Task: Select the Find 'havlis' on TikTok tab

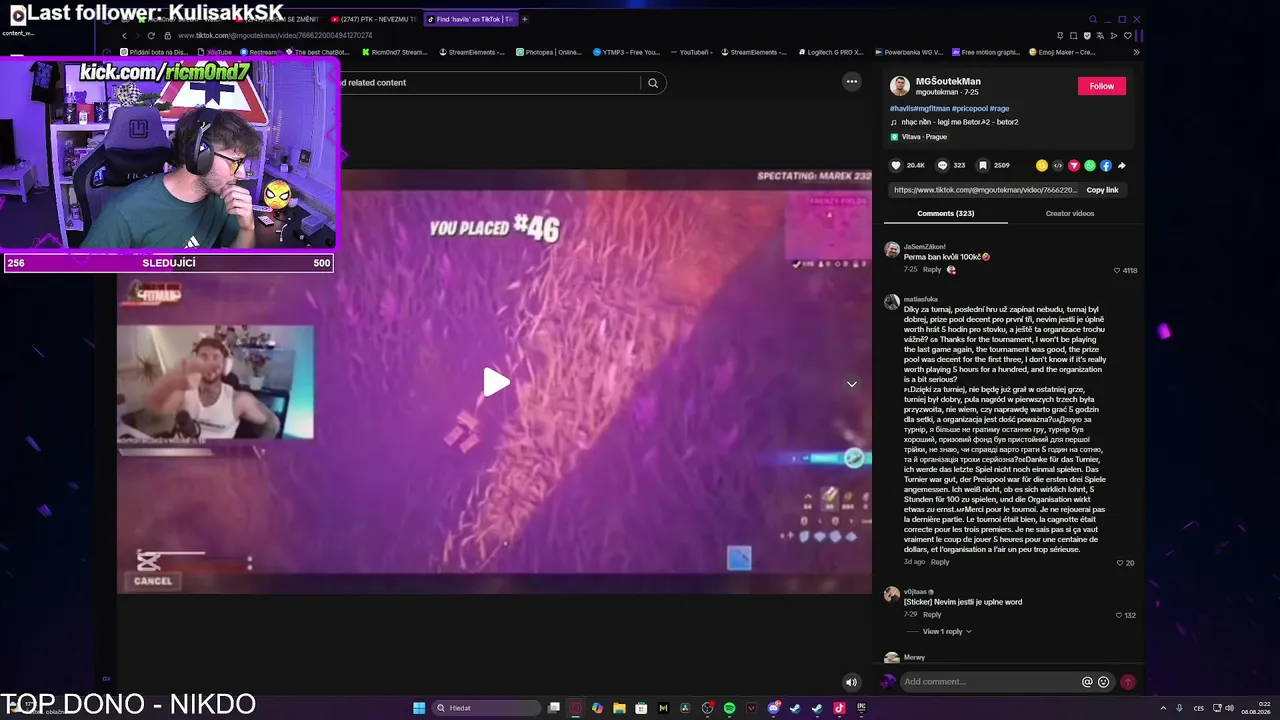Action: 470,19
